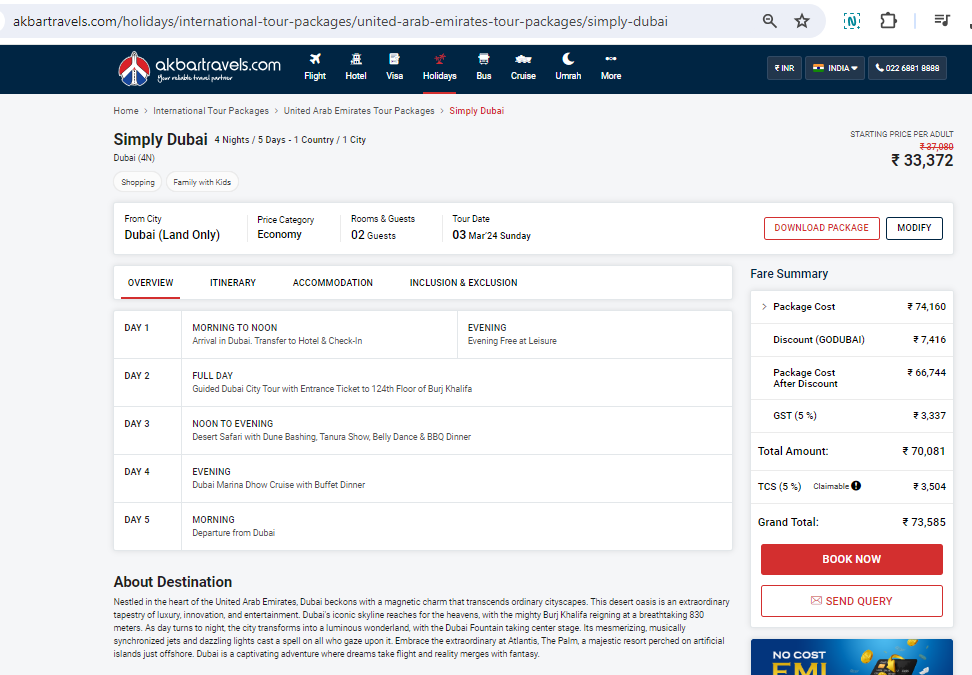Click the Tour Date 03 Mar'24 field
972x675 pixels.
(492, 227)
